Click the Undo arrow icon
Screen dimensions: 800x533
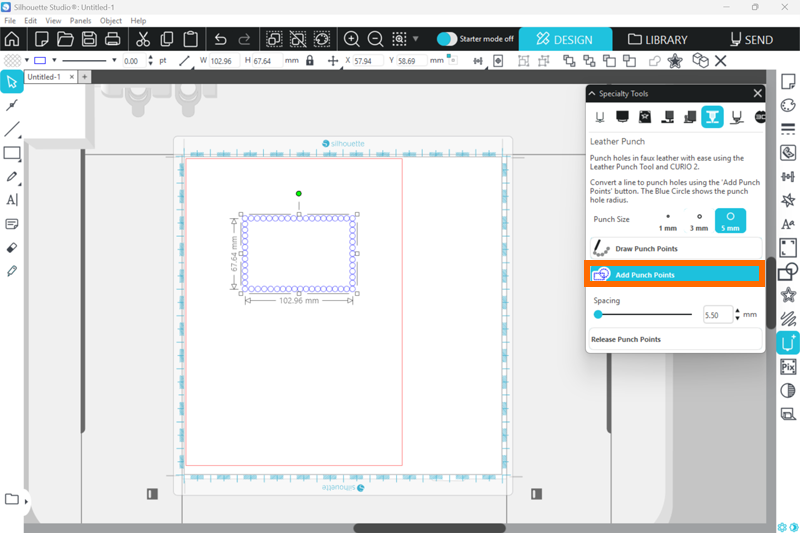click(221, 40)
